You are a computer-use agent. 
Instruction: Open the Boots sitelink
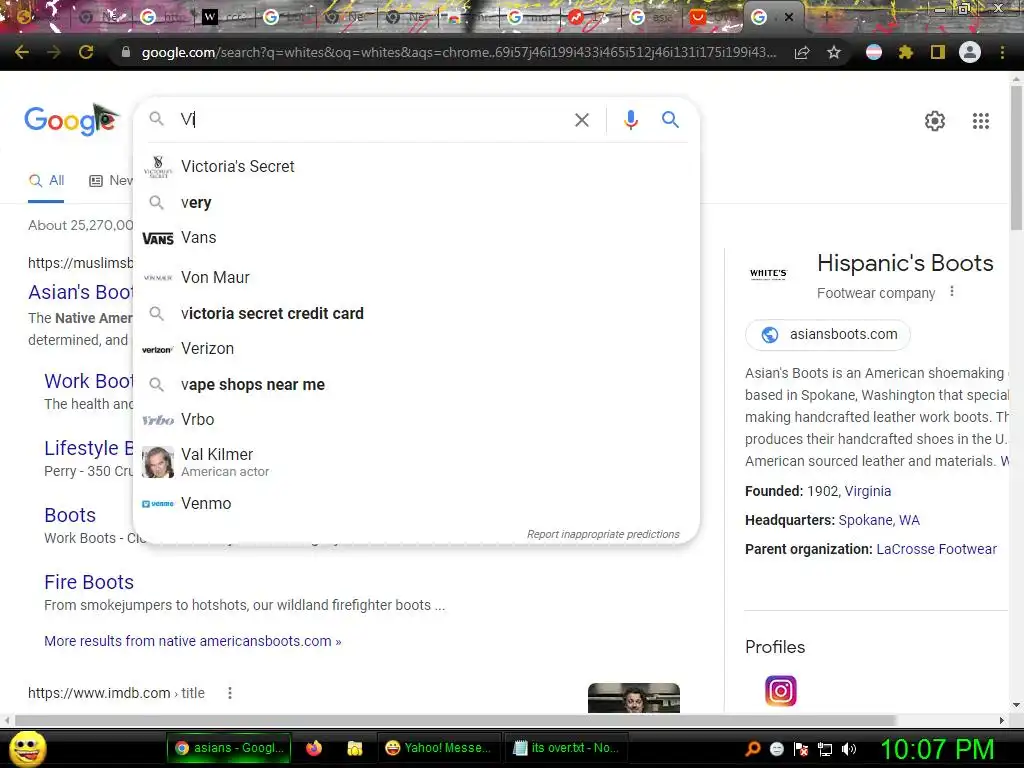click(70, 515)
